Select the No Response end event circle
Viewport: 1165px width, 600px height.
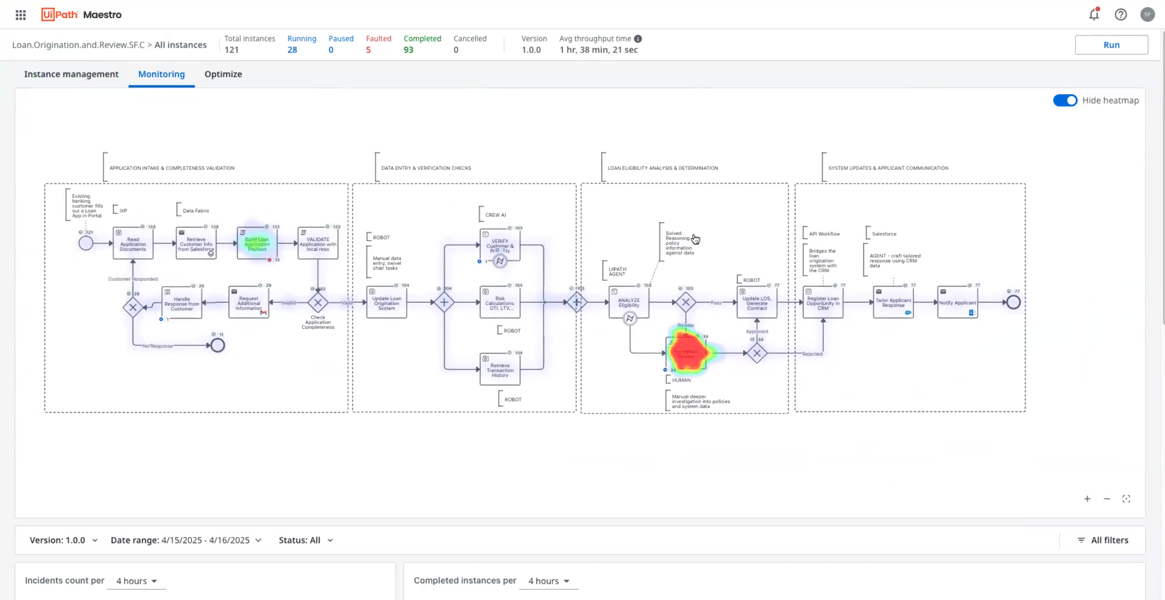(x=217, y=345)
